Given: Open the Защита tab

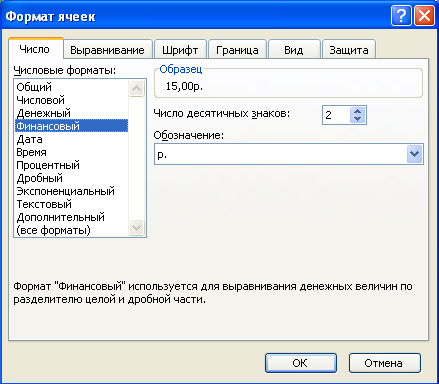Looking at the screenshot, I should (349, 50).
